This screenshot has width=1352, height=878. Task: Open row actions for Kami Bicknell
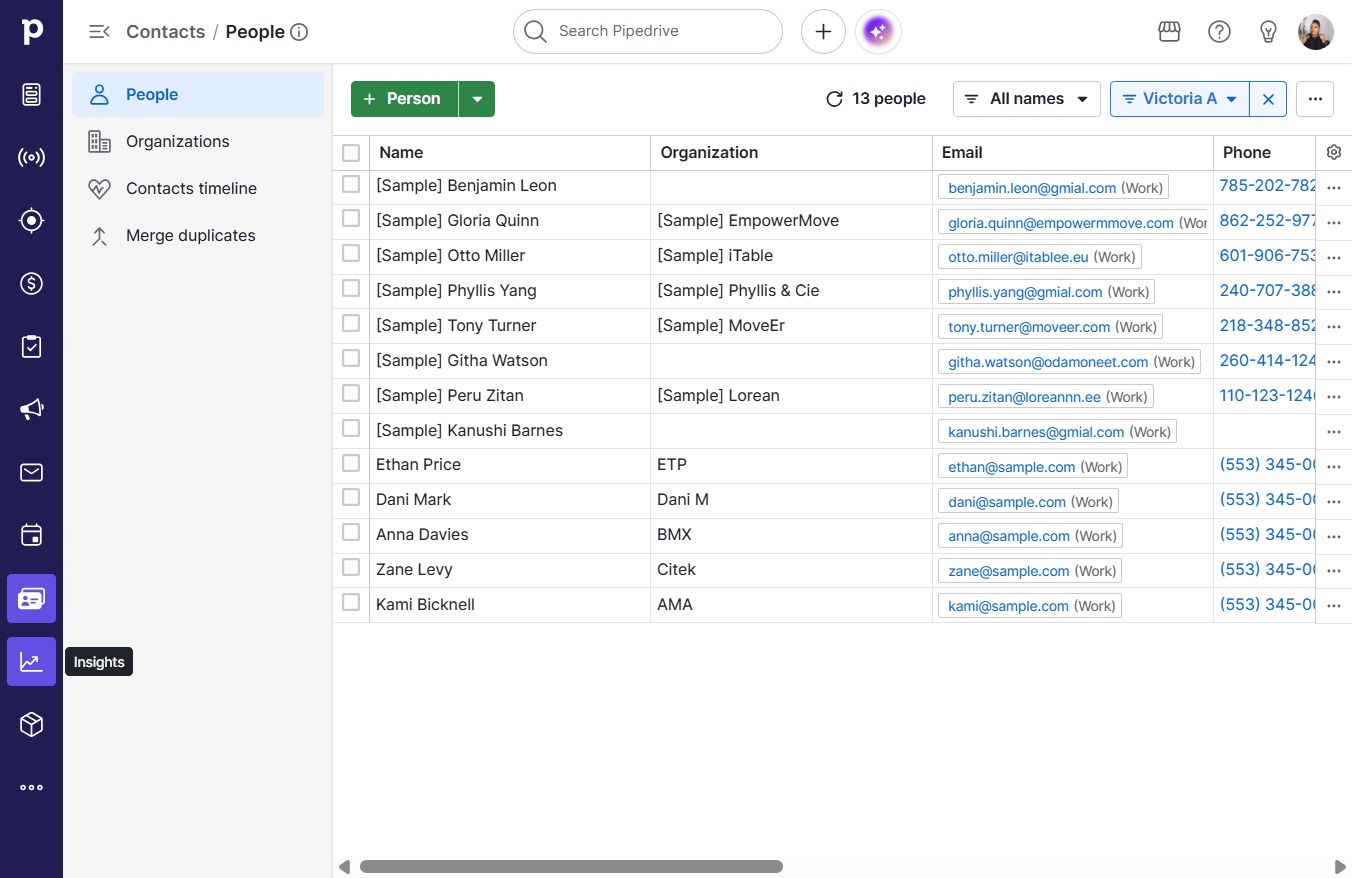pyautogui.click(x=1333, y=606)
